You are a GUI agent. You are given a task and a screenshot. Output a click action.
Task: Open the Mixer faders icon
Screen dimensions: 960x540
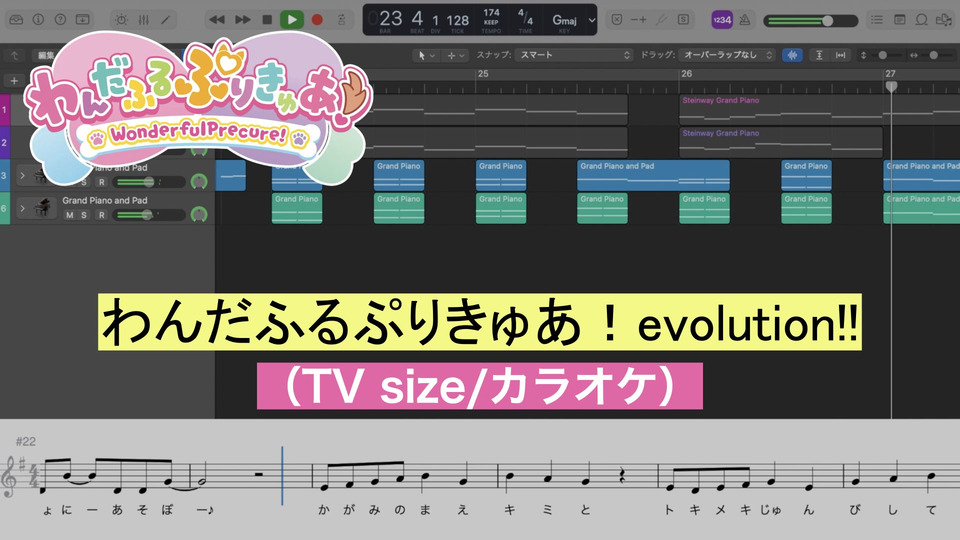point(143,20)
